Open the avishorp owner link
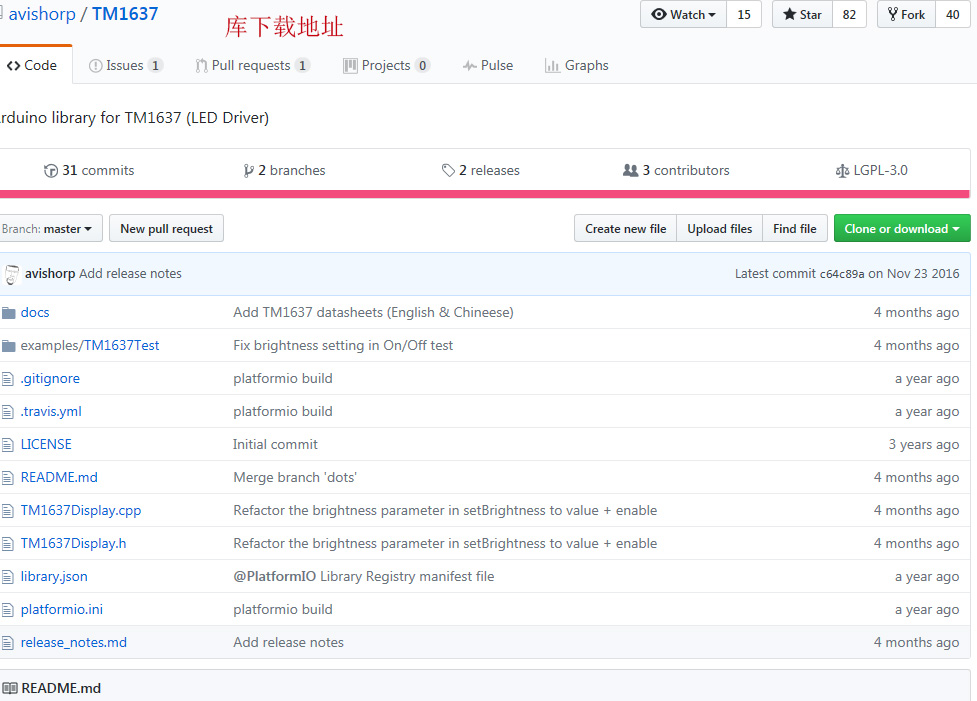 pyautogui.click(x=42, y=14)
